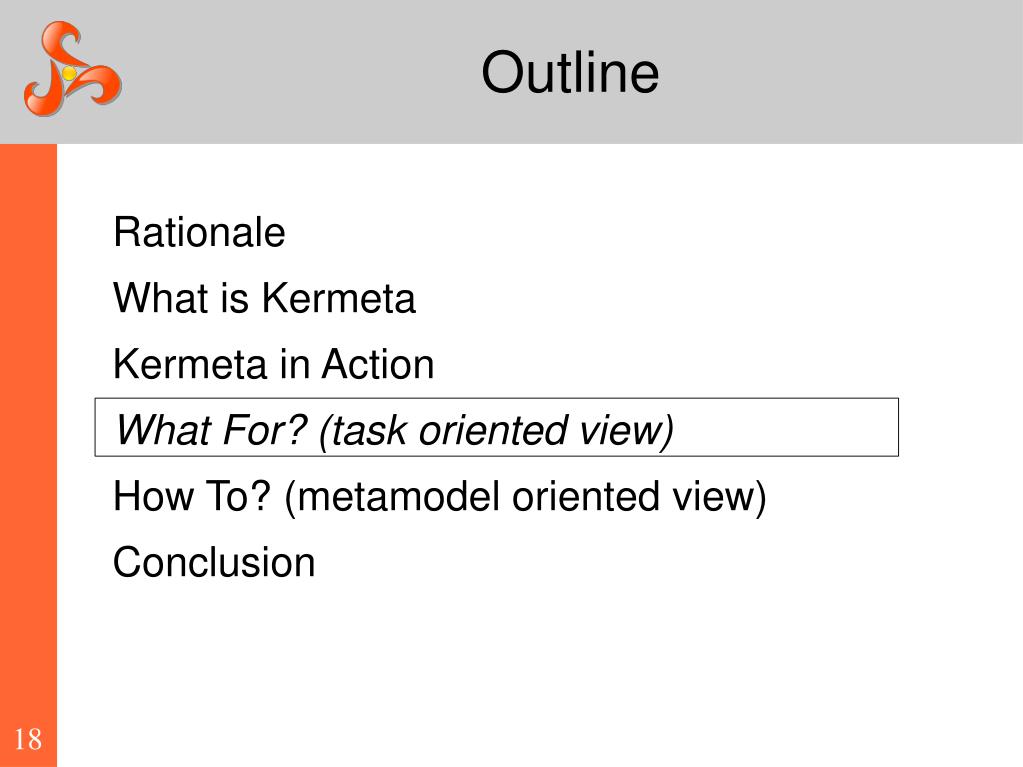Click slide number 18

(x=28, y=740)
